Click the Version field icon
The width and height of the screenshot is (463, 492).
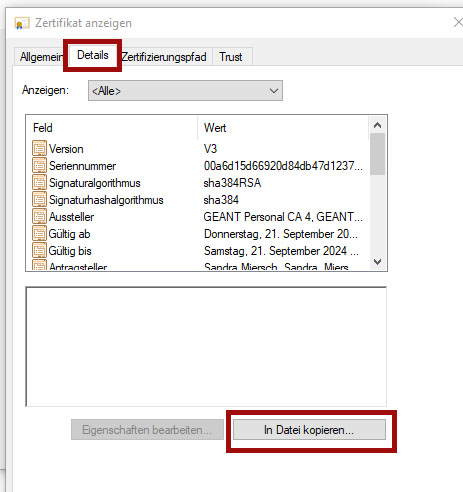[39, 148]
